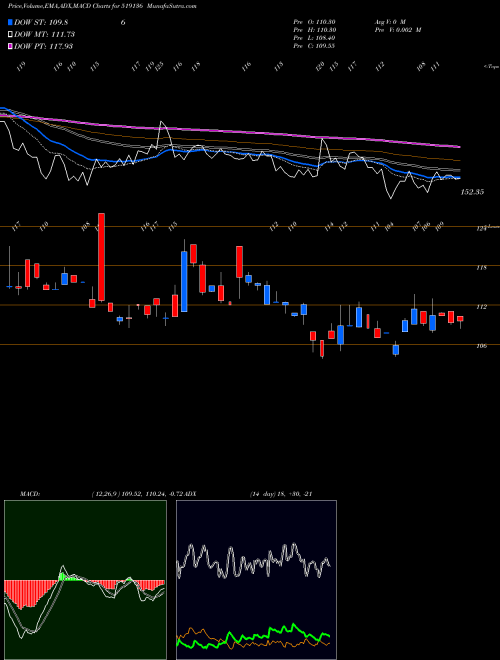Select the 'DOW ST: 109.8' legend text

pyautogui.click(x=41, y=22)
